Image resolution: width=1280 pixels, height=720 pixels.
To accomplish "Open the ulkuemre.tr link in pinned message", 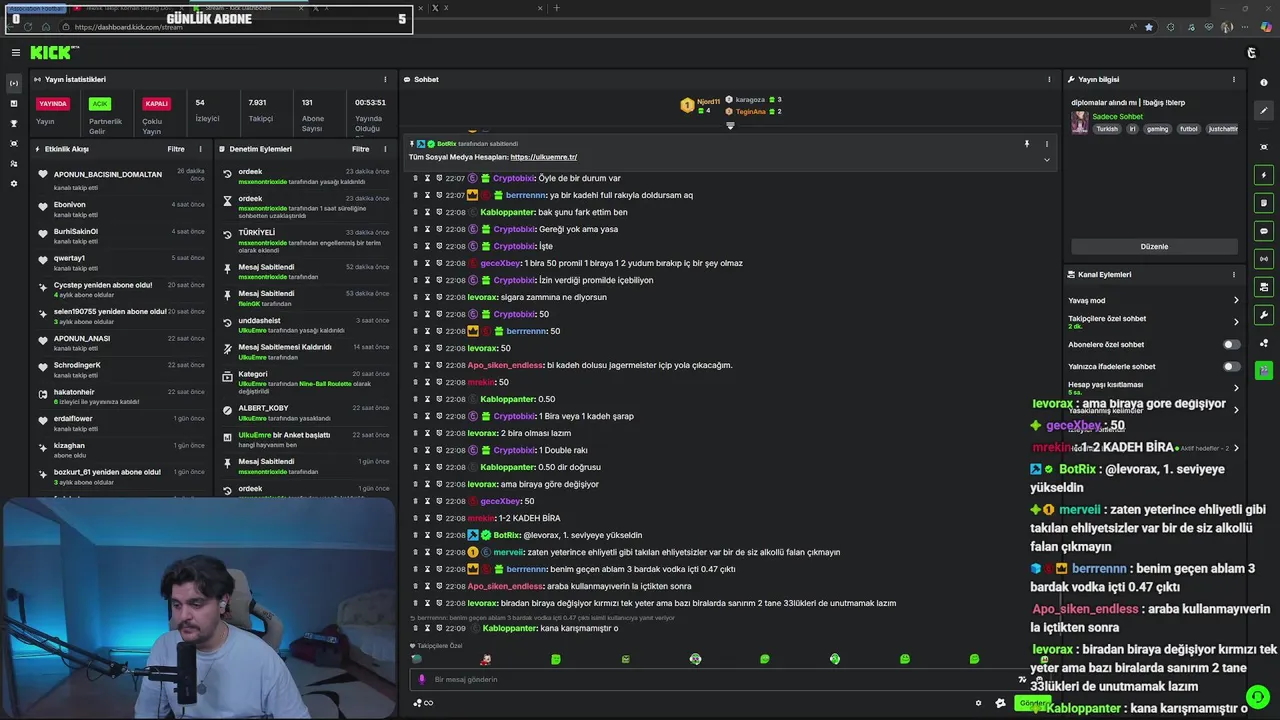I will [x=543, y=157].
